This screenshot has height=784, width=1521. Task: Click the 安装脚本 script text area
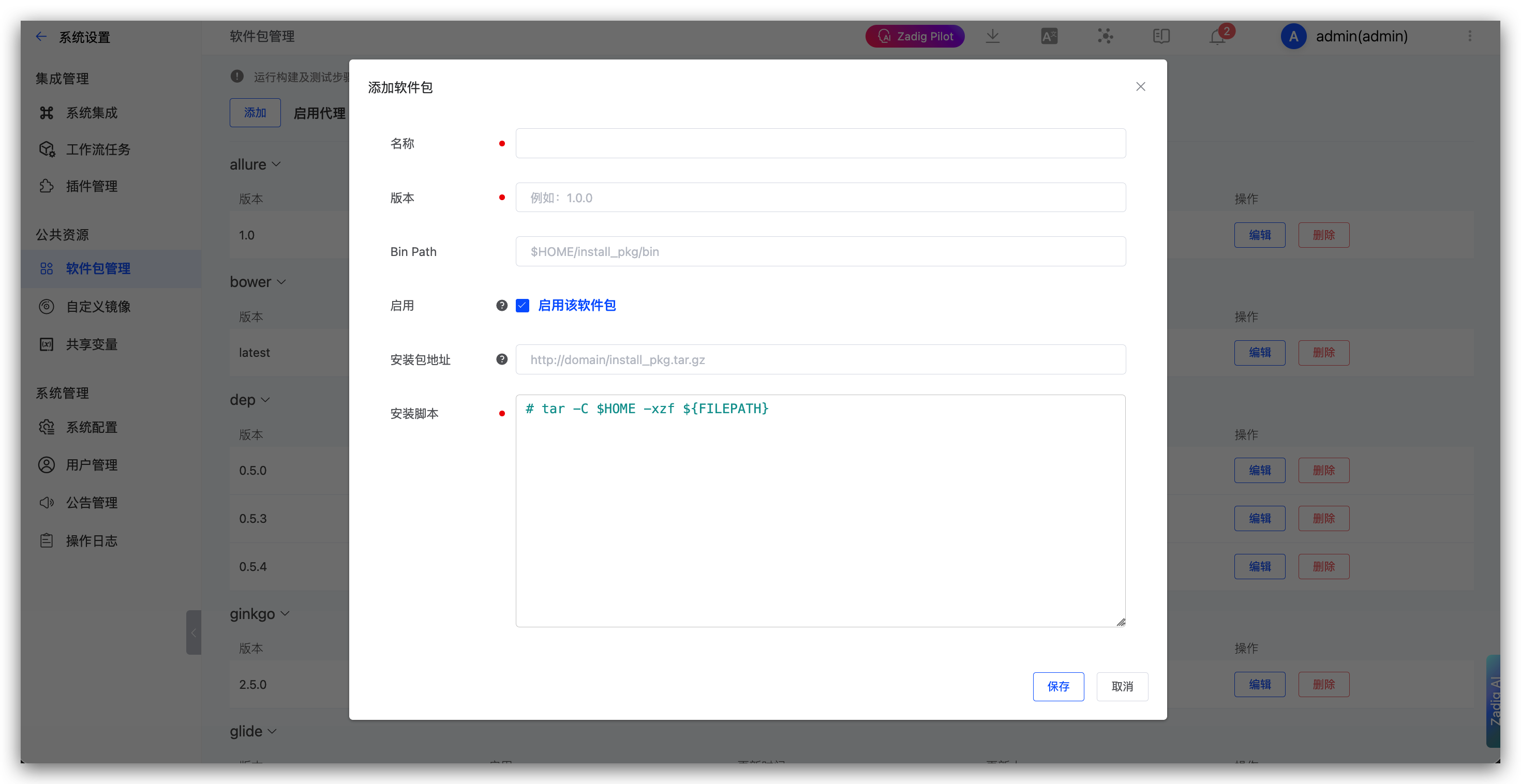coord(820,510)
